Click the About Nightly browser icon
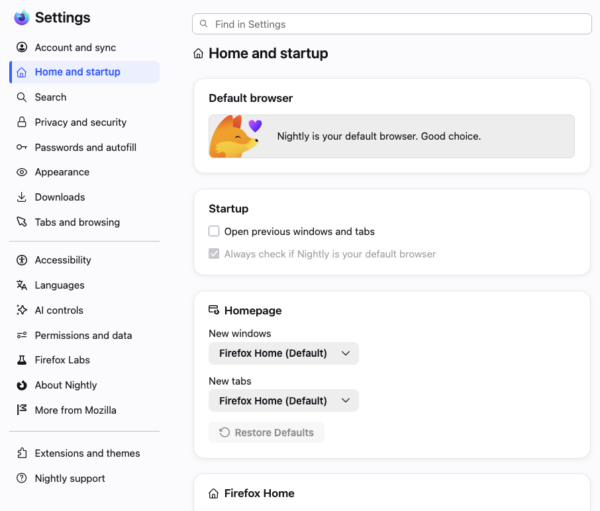 point(22,385)
